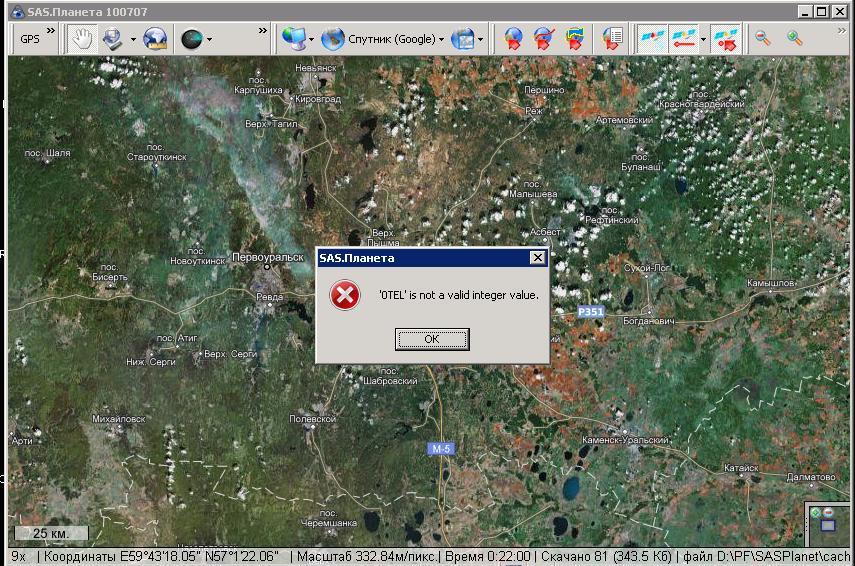Click the blue rectangle in the minimap
Viewport: 855px width, 566px height.
[x=827, y=526]
